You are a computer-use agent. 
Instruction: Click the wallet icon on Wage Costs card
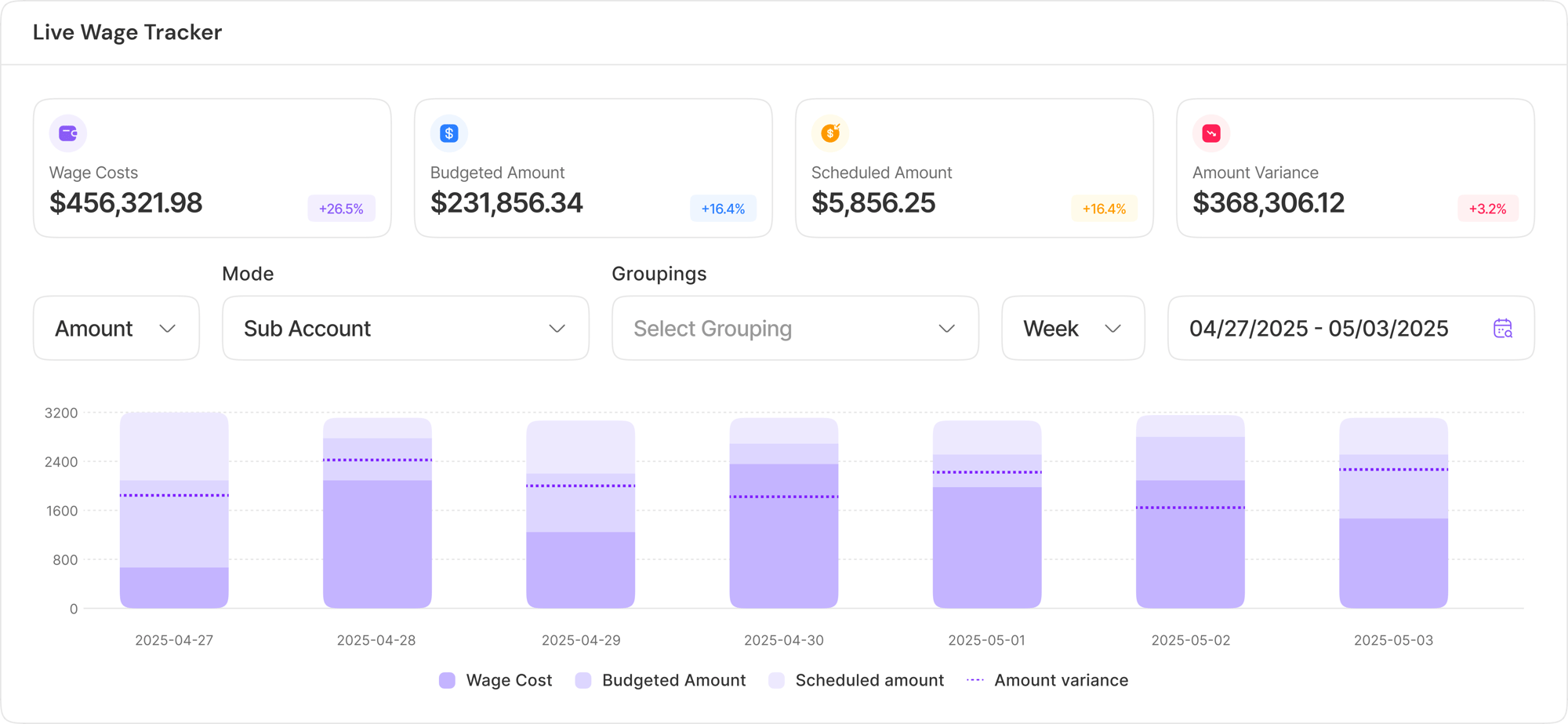67,133
